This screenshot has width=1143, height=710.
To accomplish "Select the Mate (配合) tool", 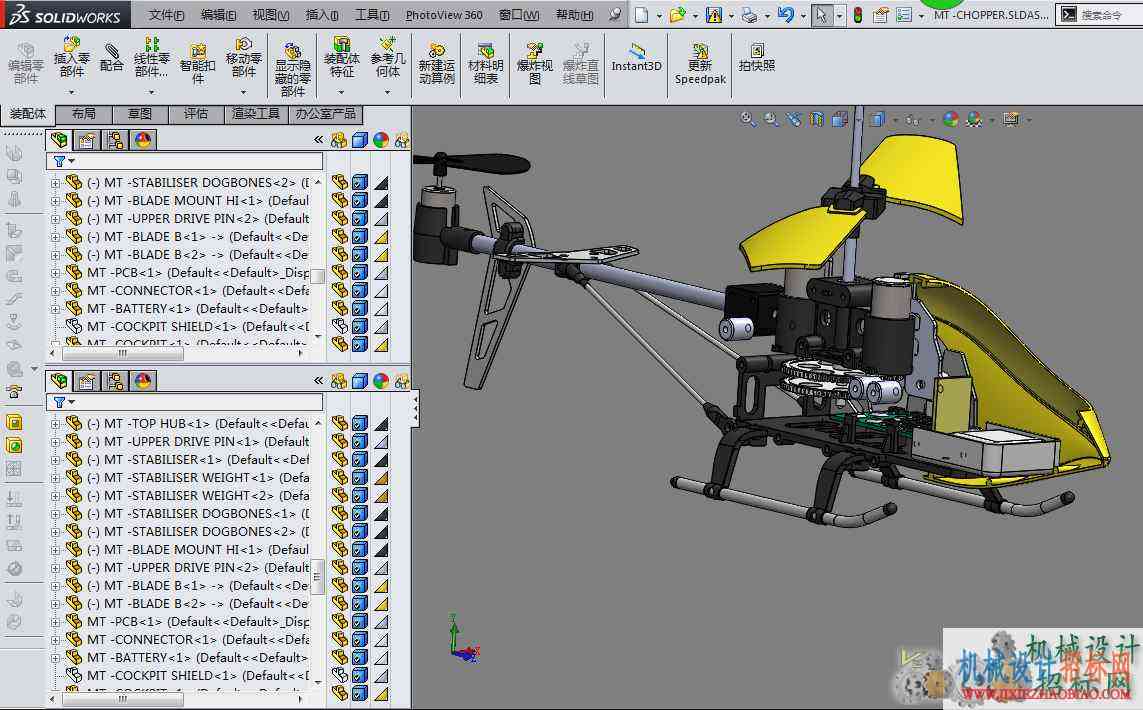I will [x=112, y=58].
